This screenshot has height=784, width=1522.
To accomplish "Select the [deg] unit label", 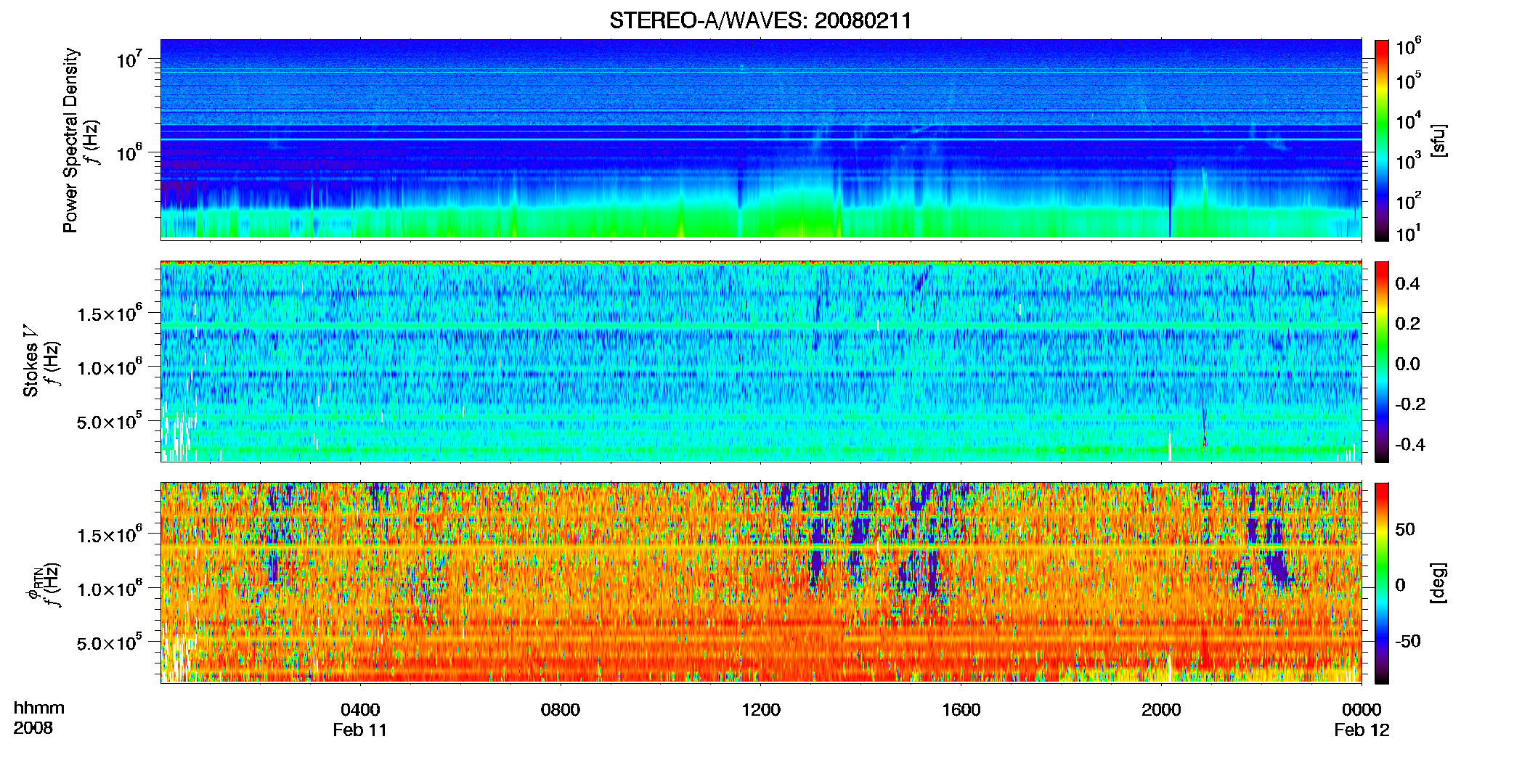I will (1438, 583).
